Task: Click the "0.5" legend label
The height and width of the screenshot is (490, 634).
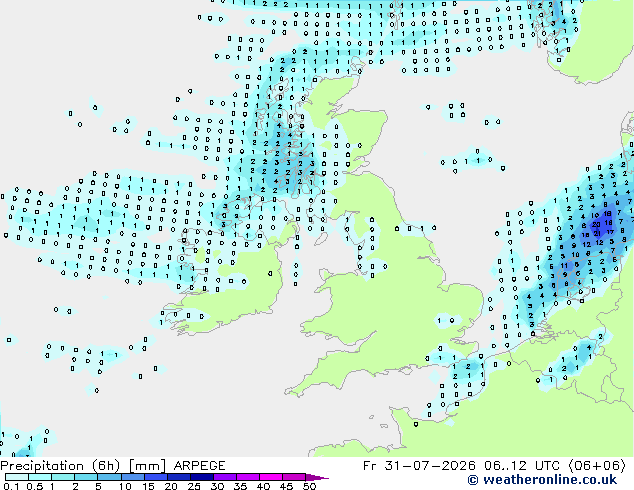Action: (35, 486)
